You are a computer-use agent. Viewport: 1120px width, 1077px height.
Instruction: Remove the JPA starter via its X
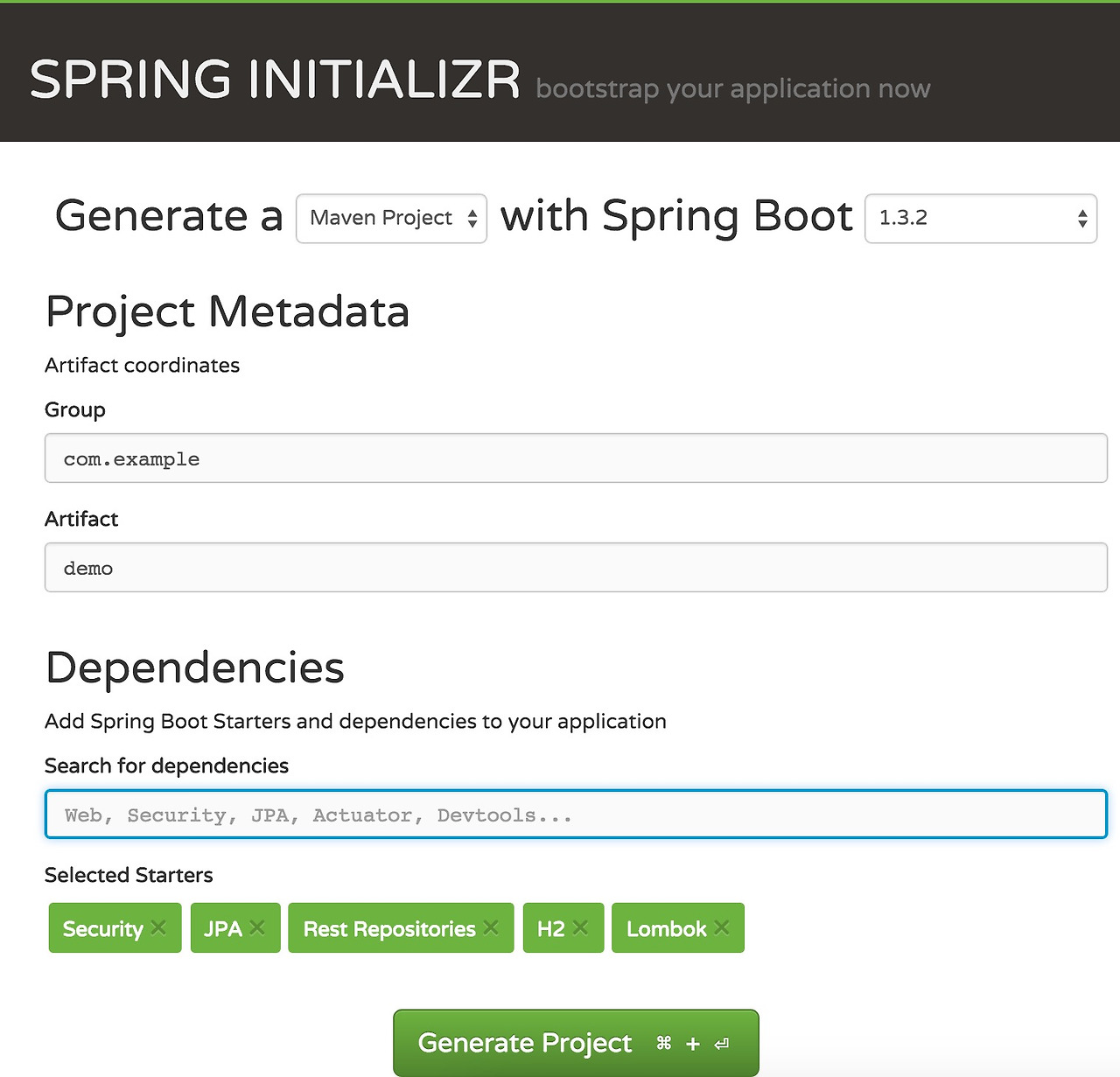pos(257,927)
